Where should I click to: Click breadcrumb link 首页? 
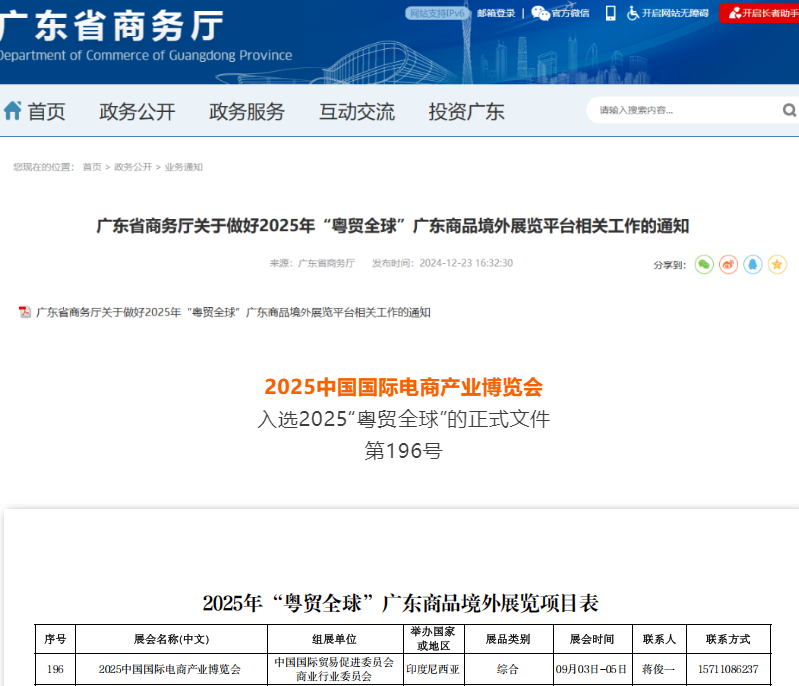[92, 167]
